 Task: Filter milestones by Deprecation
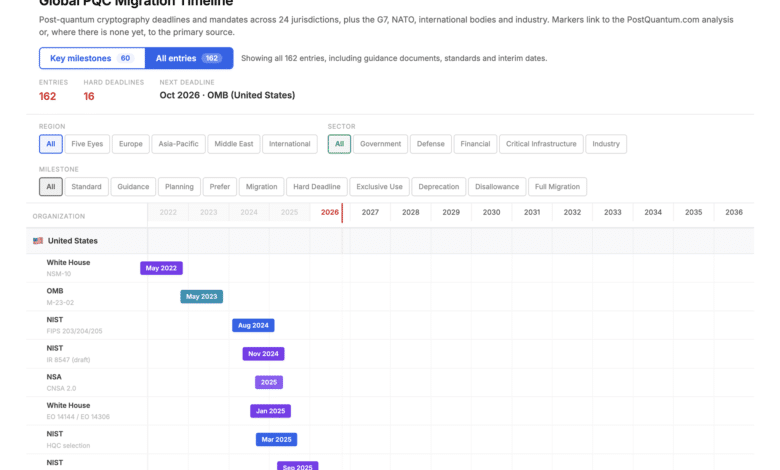pyautogui.click(x=439, y=187)
